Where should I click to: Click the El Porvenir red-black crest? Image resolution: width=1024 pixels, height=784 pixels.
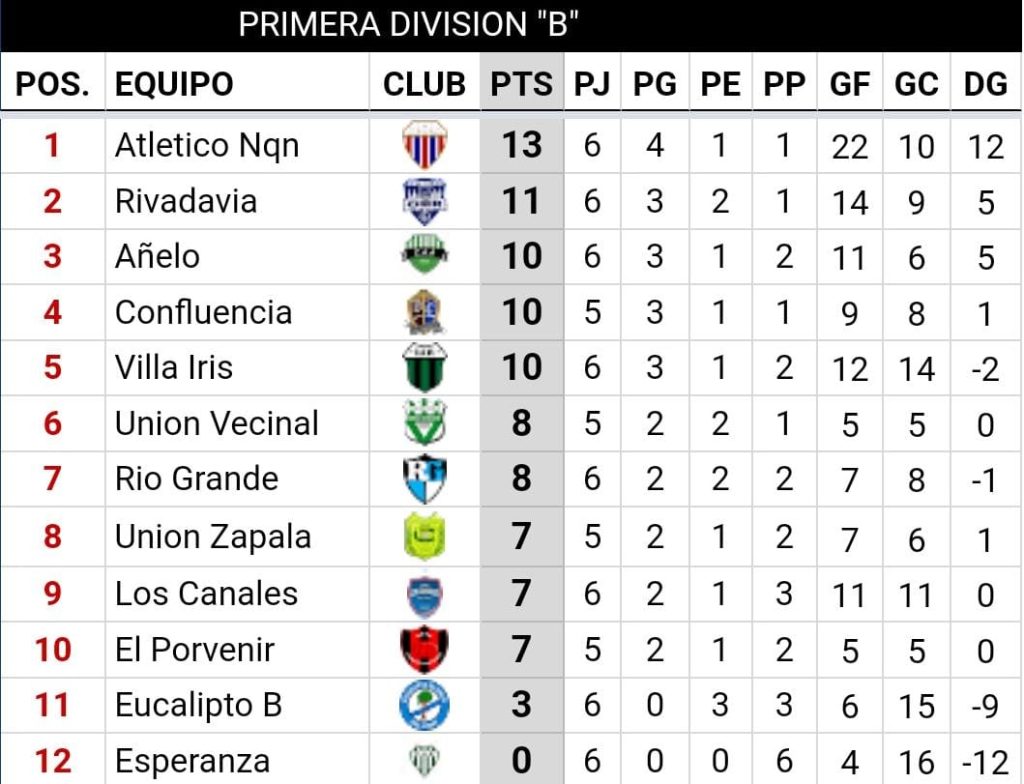click(424, 649)
